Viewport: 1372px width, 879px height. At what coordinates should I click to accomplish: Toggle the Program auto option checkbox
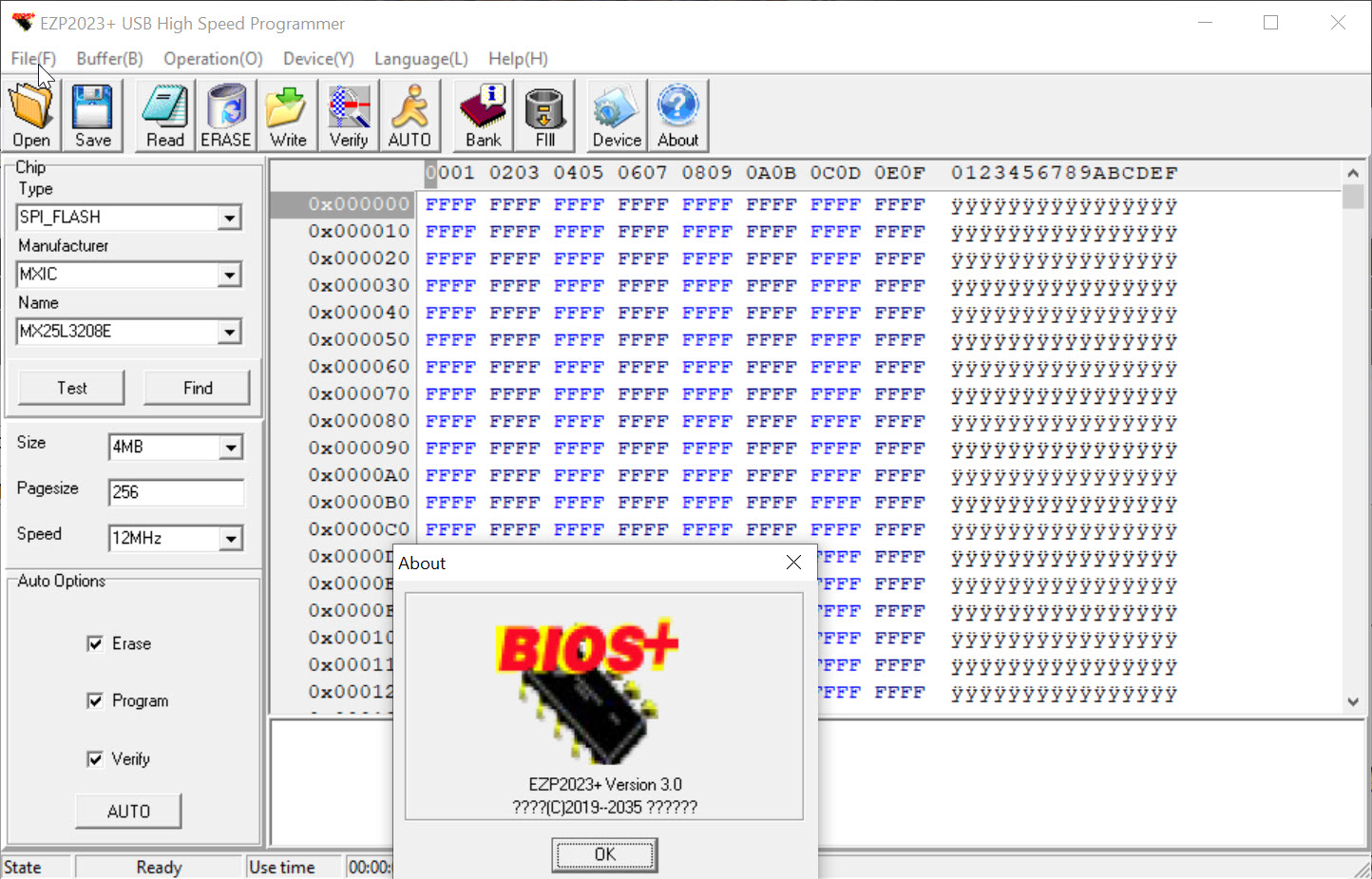coord(95,701)
